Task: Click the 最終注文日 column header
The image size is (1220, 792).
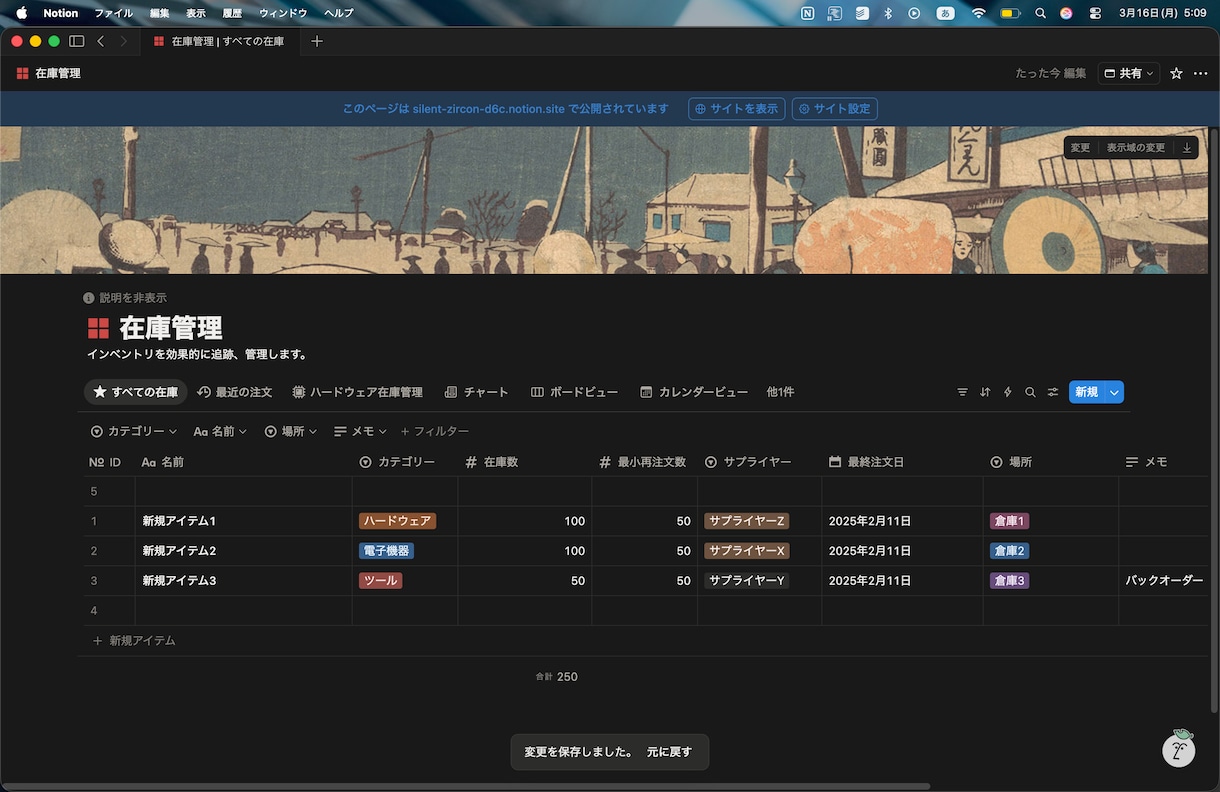Action: (902, 462)
